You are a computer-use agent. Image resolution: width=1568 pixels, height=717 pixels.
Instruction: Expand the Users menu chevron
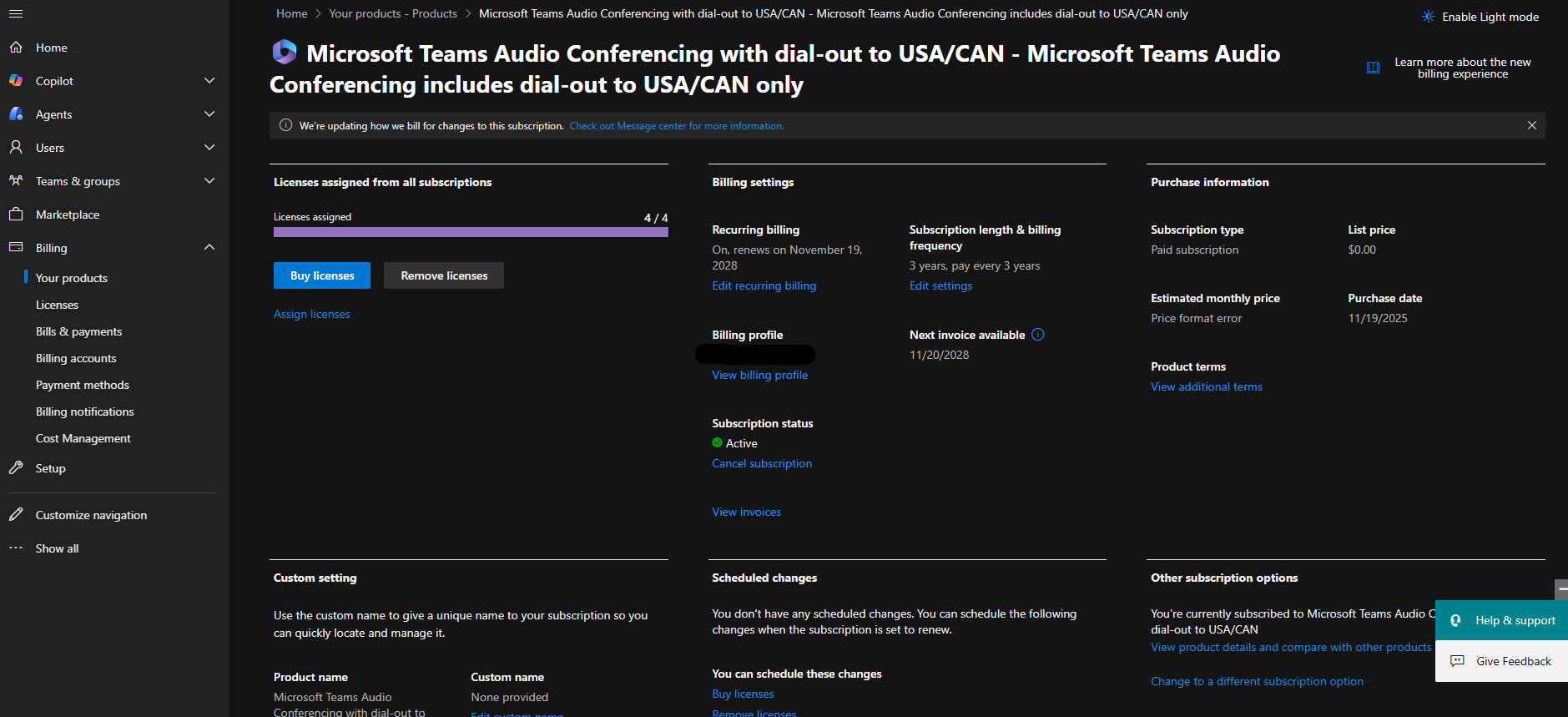pyautogui.click(x=209, y=148)
